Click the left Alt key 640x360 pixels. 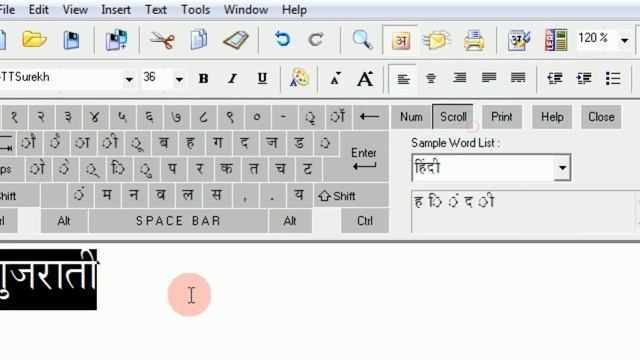(x=64, y=221)
